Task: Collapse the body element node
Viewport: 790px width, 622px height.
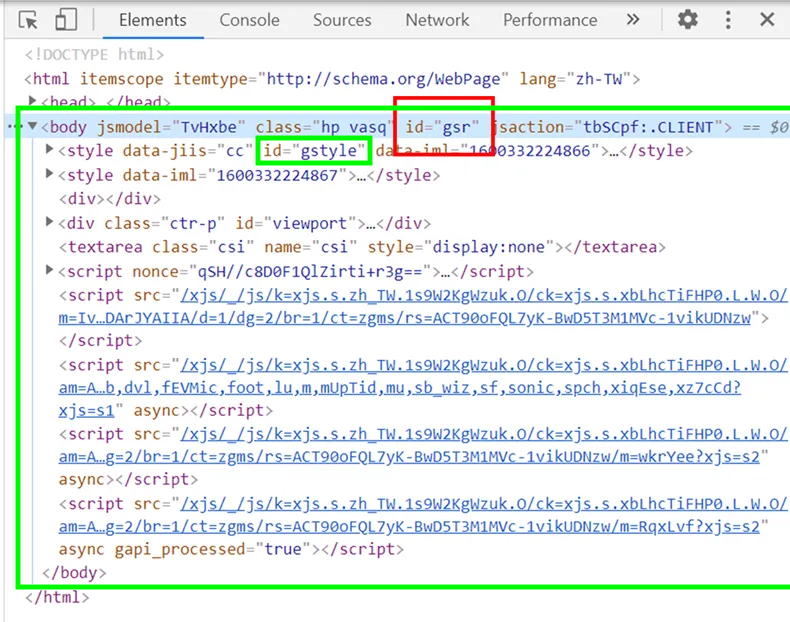Action: [32, 126]
